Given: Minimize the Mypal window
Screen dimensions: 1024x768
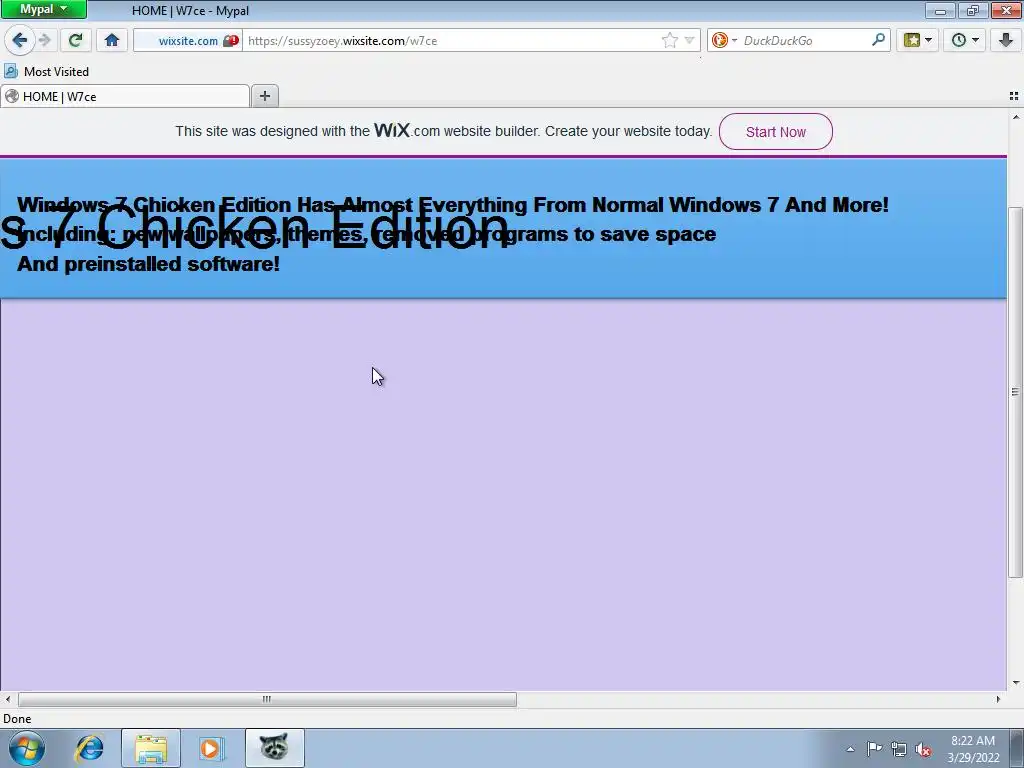Looking at the screenshot, I should (940, 10).
